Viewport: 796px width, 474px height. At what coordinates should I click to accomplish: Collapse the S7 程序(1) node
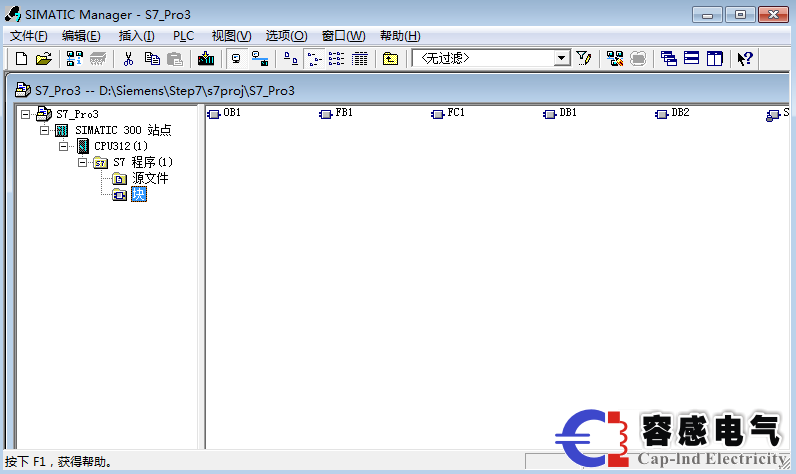tap(82, 162)
